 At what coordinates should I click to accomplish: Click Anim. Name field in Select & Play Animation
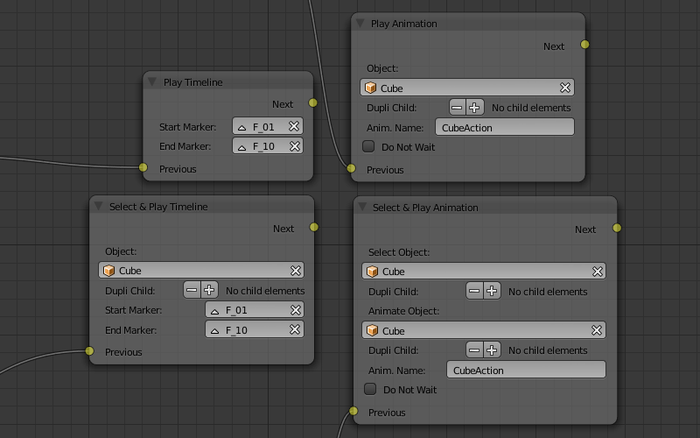click(x=526, y=370)
